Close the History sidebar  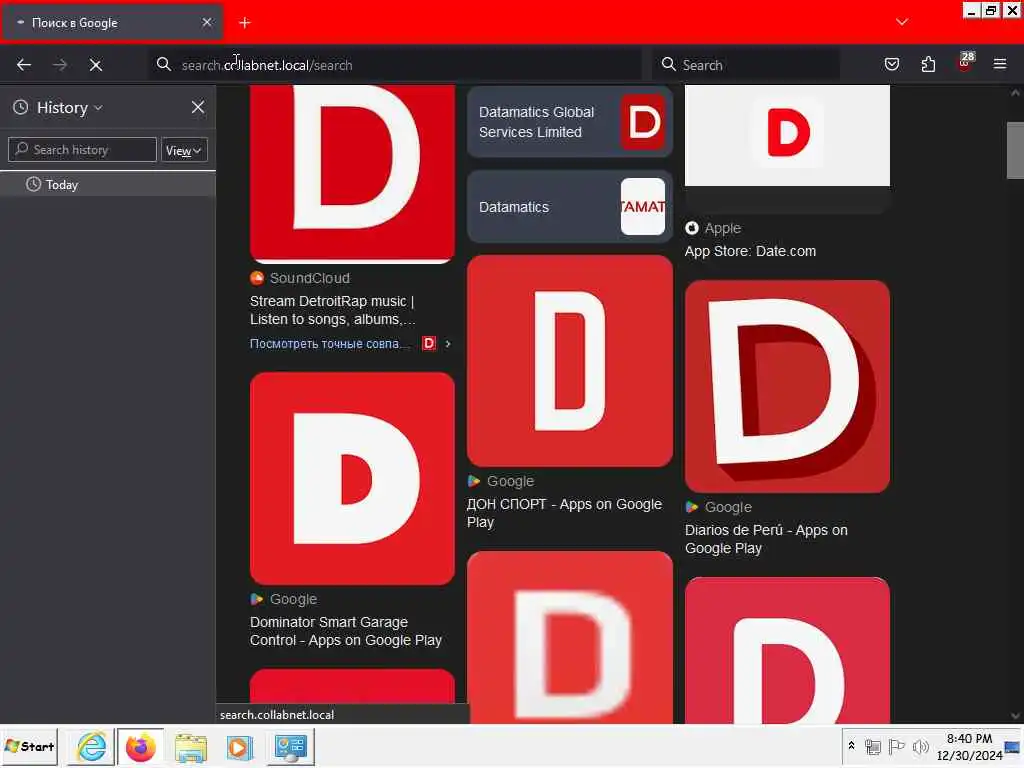[x=198, y=107]
